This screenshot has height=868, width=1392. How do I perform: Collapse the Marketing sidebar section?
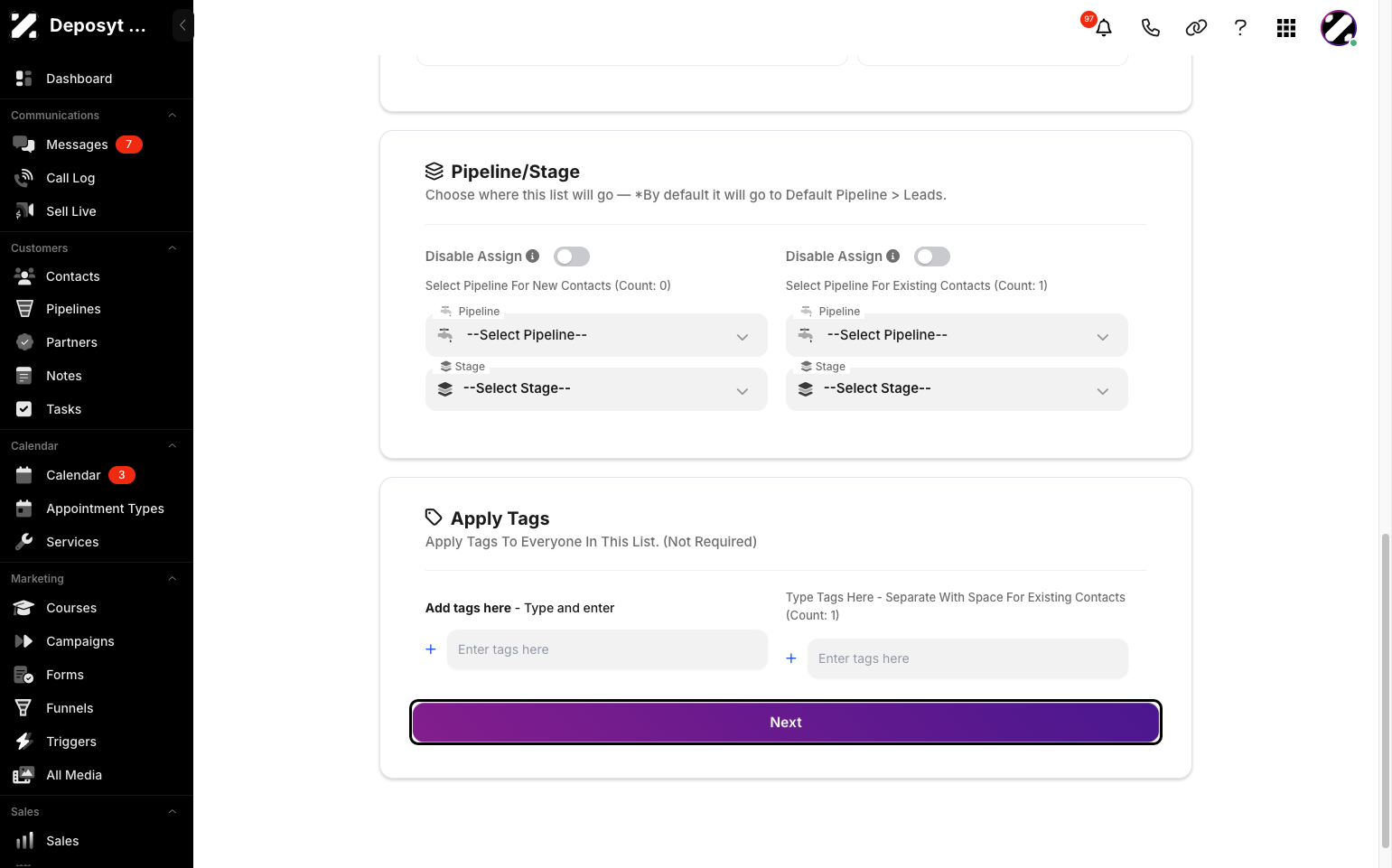[x=172, y=579]
